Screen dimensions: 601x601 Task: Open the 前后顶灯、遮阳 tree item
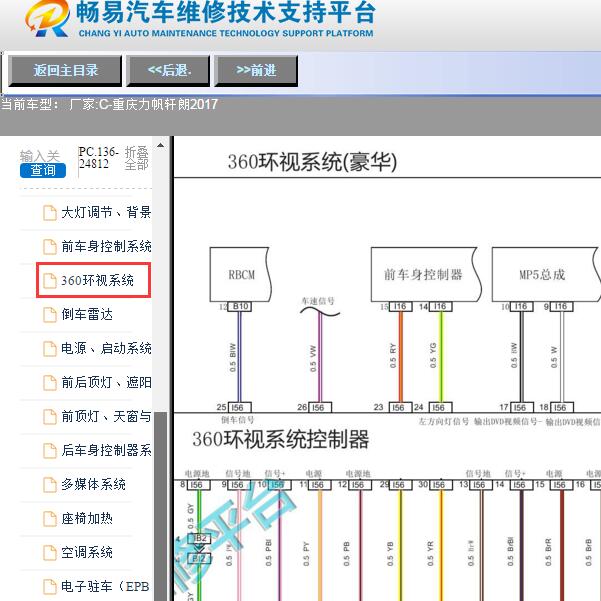(106, 382)
